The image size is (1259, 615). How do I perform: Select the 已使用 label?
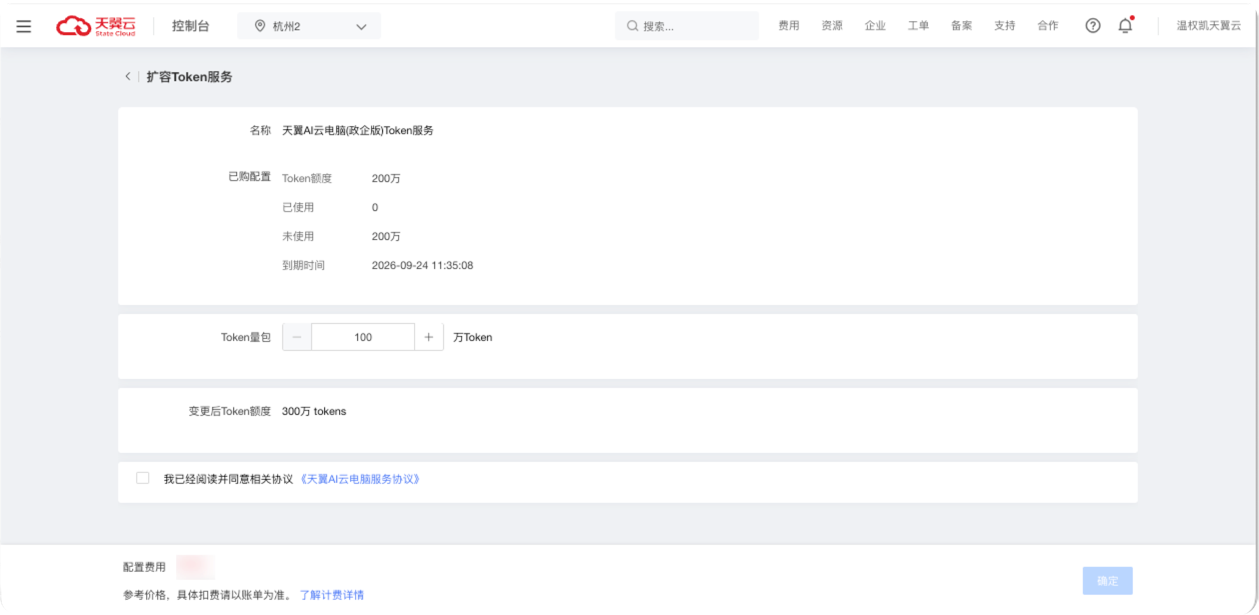[x=298, y=207]
